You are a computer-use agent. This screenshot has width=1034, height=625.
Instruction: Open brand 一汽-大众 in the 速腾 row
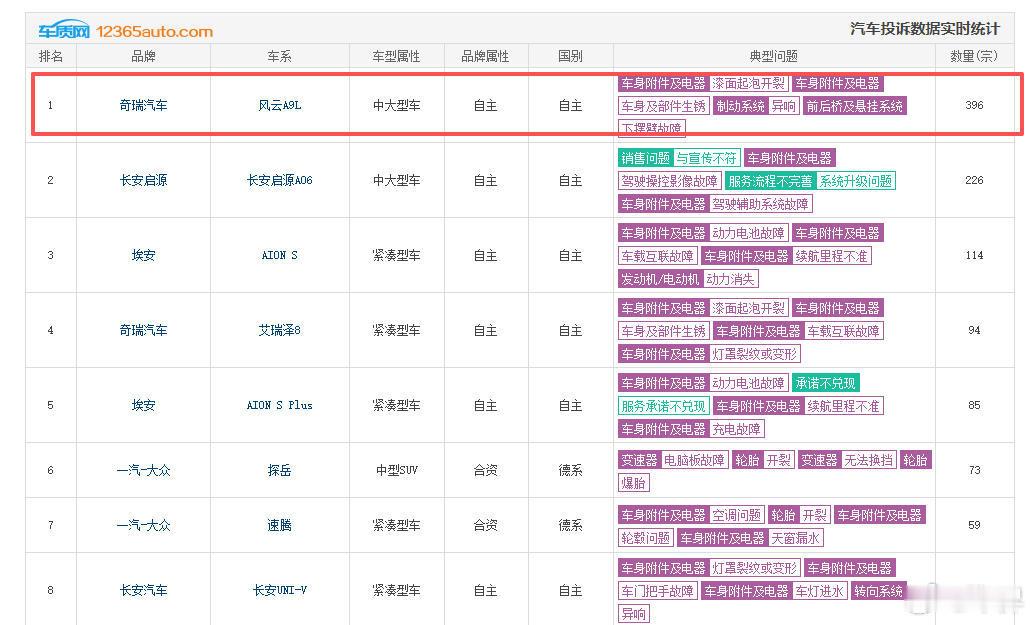[x=143, y=525]
